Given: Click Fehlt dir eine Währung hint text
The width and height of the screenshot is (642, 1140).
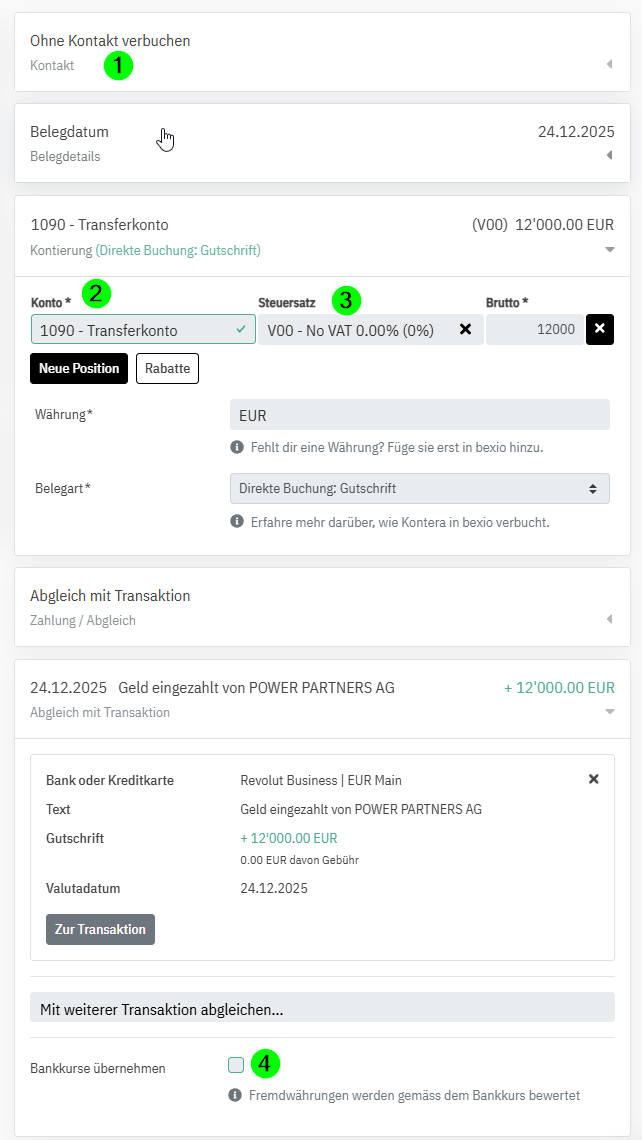Looking at the screenshot, I should pos(396,447).
